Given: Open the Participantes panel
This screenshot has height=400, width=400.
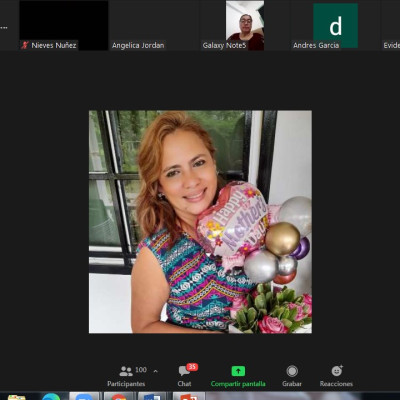Looking at the screenshot, I should tap(126, 376).
